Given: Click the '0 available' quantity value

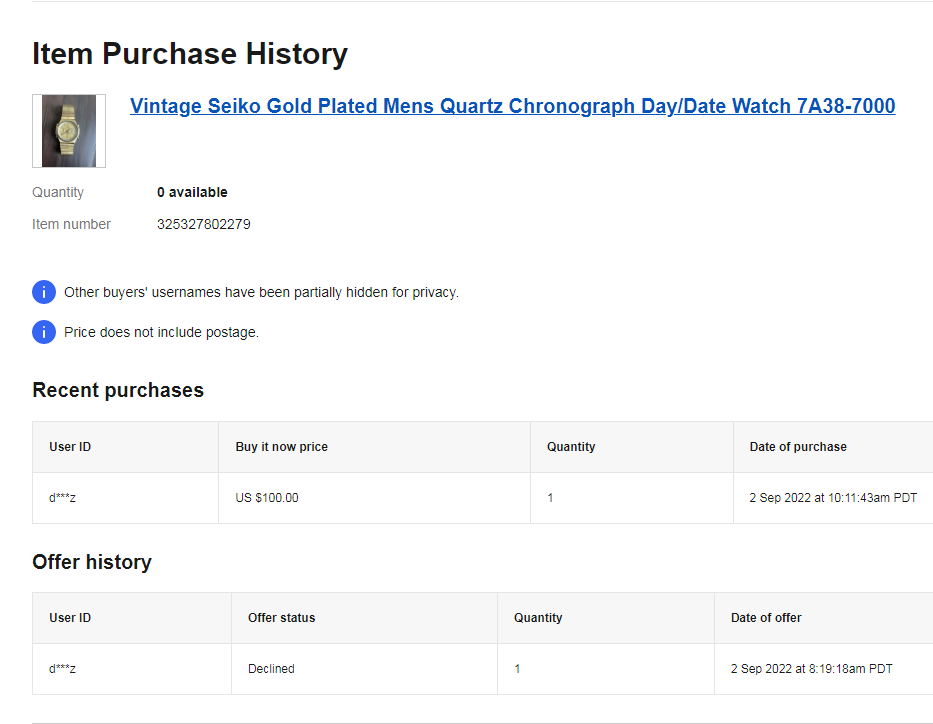Looking at the screenshot, I should 192,192.
